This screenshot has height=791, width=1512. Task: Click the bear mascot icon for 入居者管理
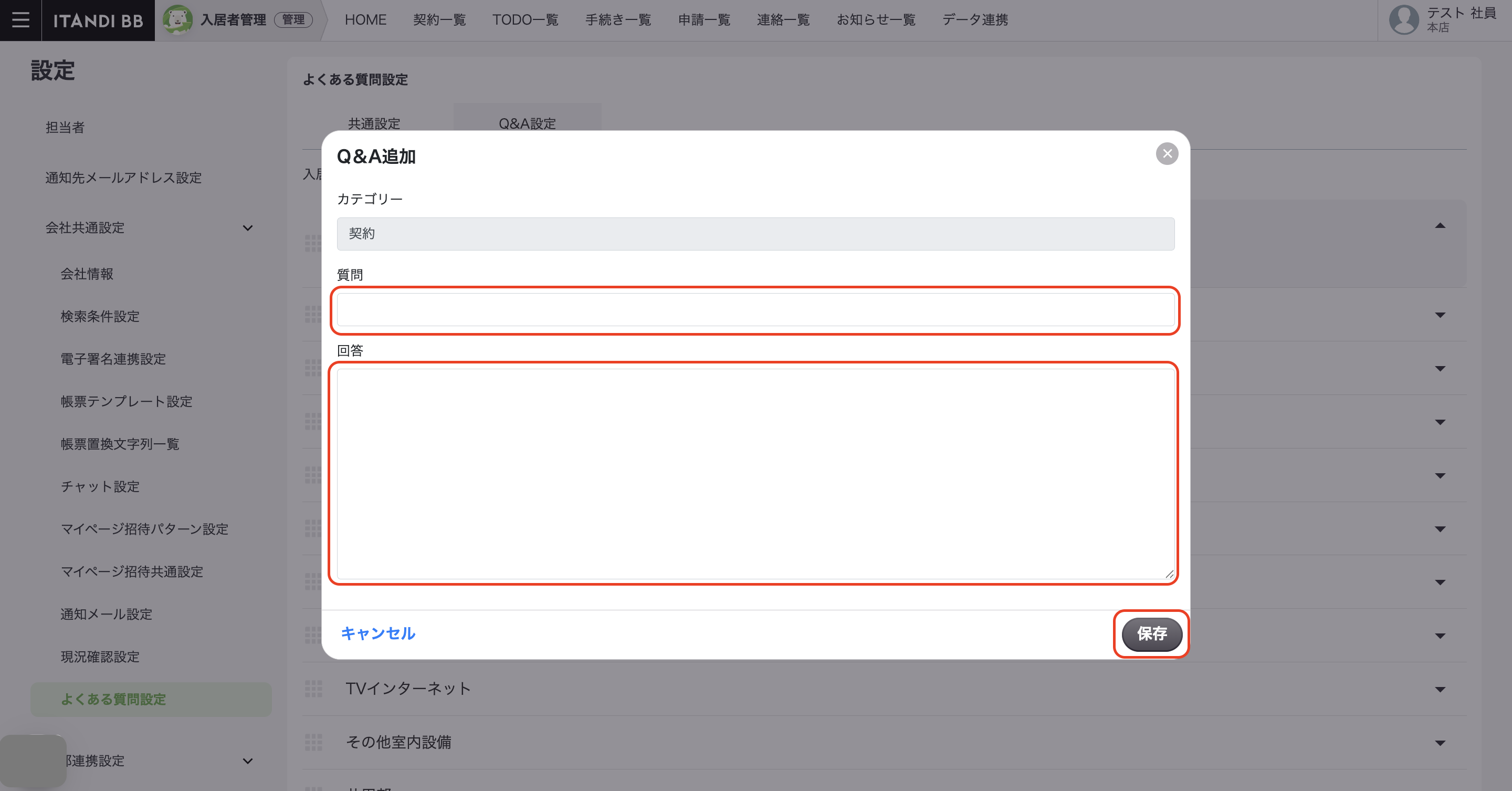pos(177,20)
